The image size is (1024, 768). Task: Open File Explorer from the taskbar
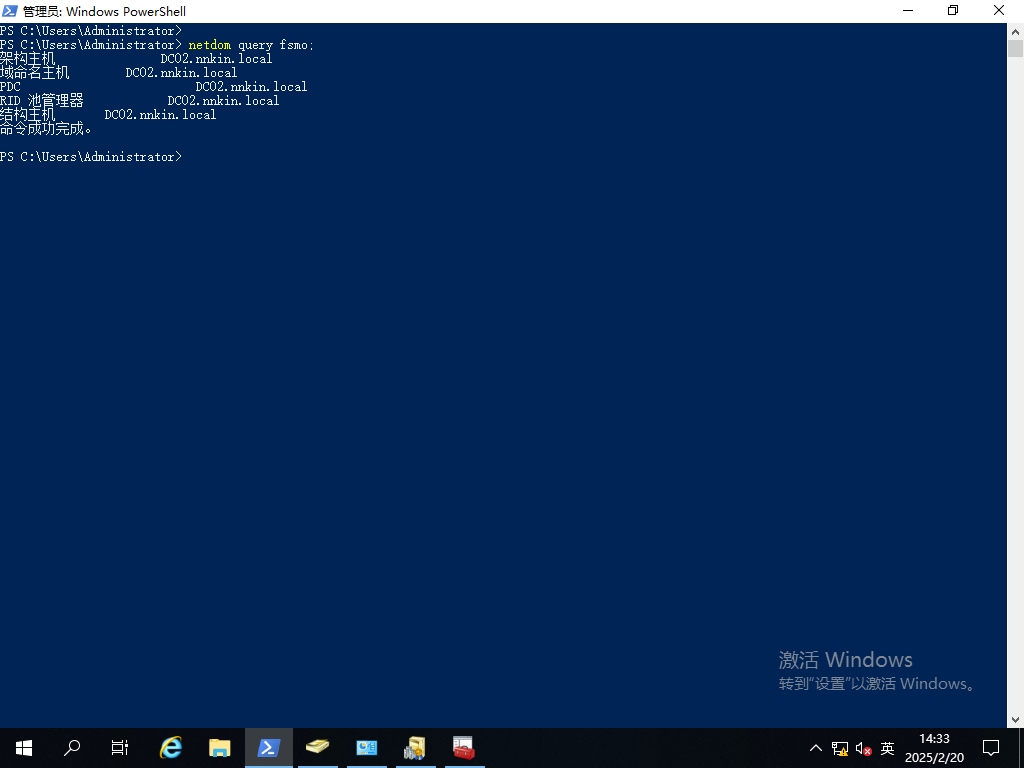(219, 747)
